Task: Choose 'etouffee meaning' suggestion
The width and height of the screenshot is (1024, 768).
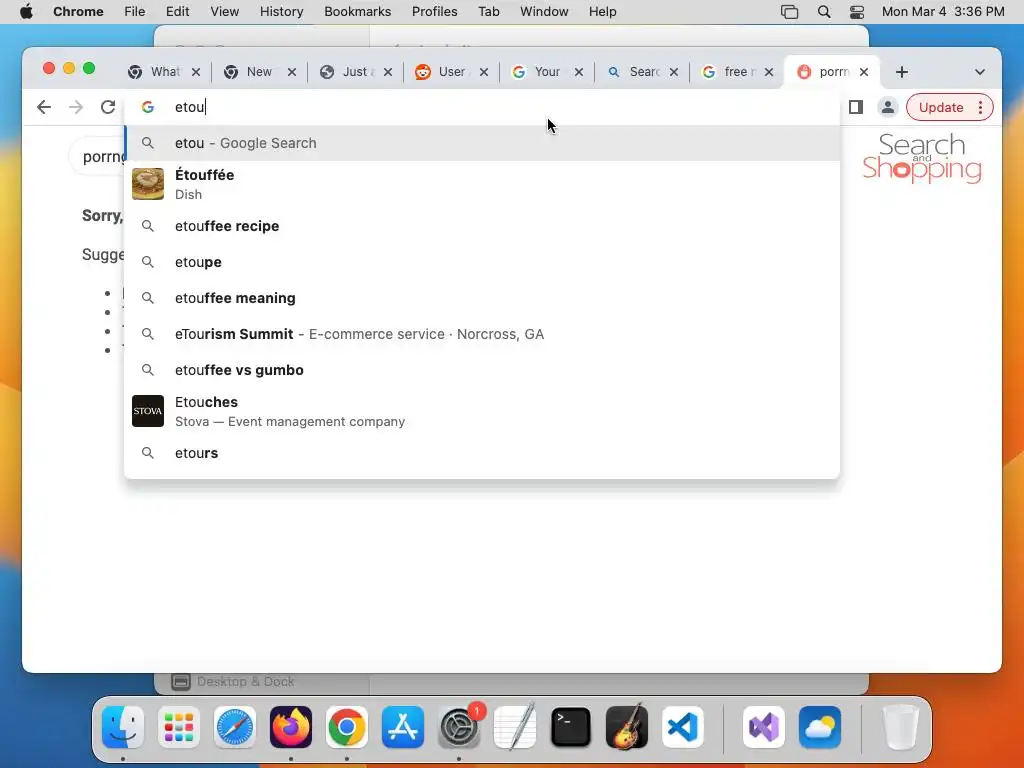Action: (x=482, y=298)
